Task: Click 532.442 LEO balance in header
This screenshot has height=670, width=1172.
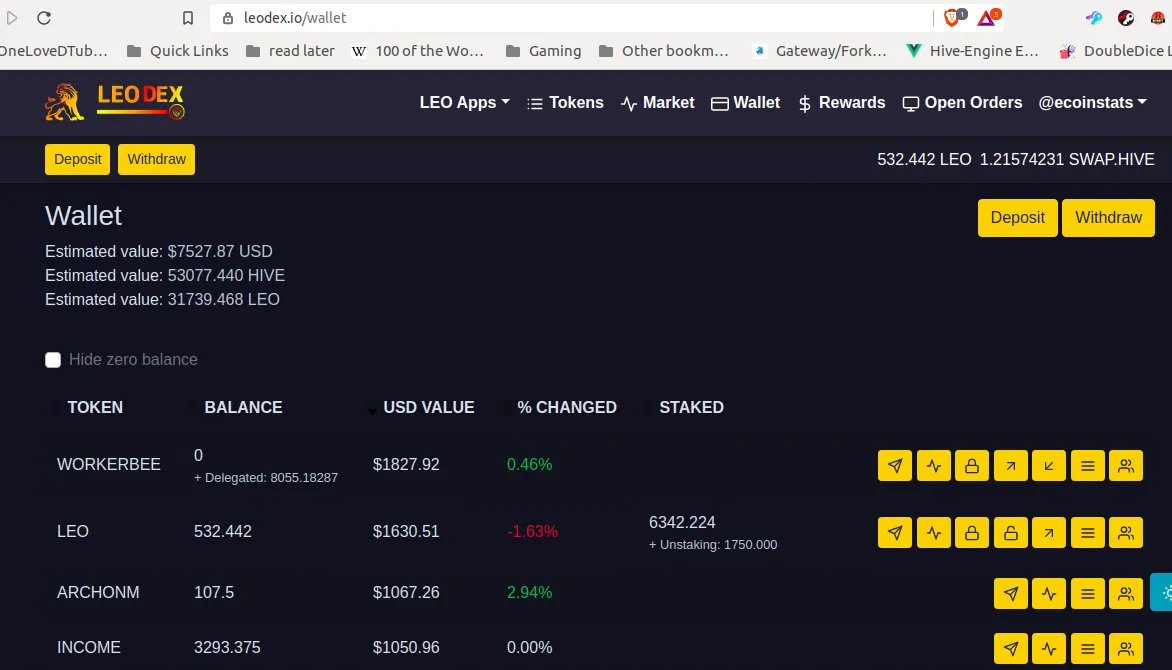Action: coord(925,159)
